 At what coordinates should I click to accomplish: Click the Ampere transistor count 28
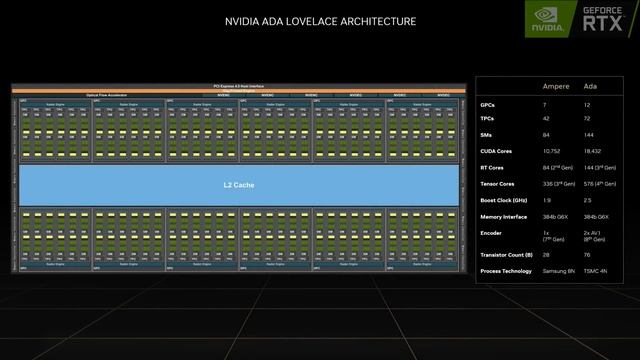click(x=546, y=255)
